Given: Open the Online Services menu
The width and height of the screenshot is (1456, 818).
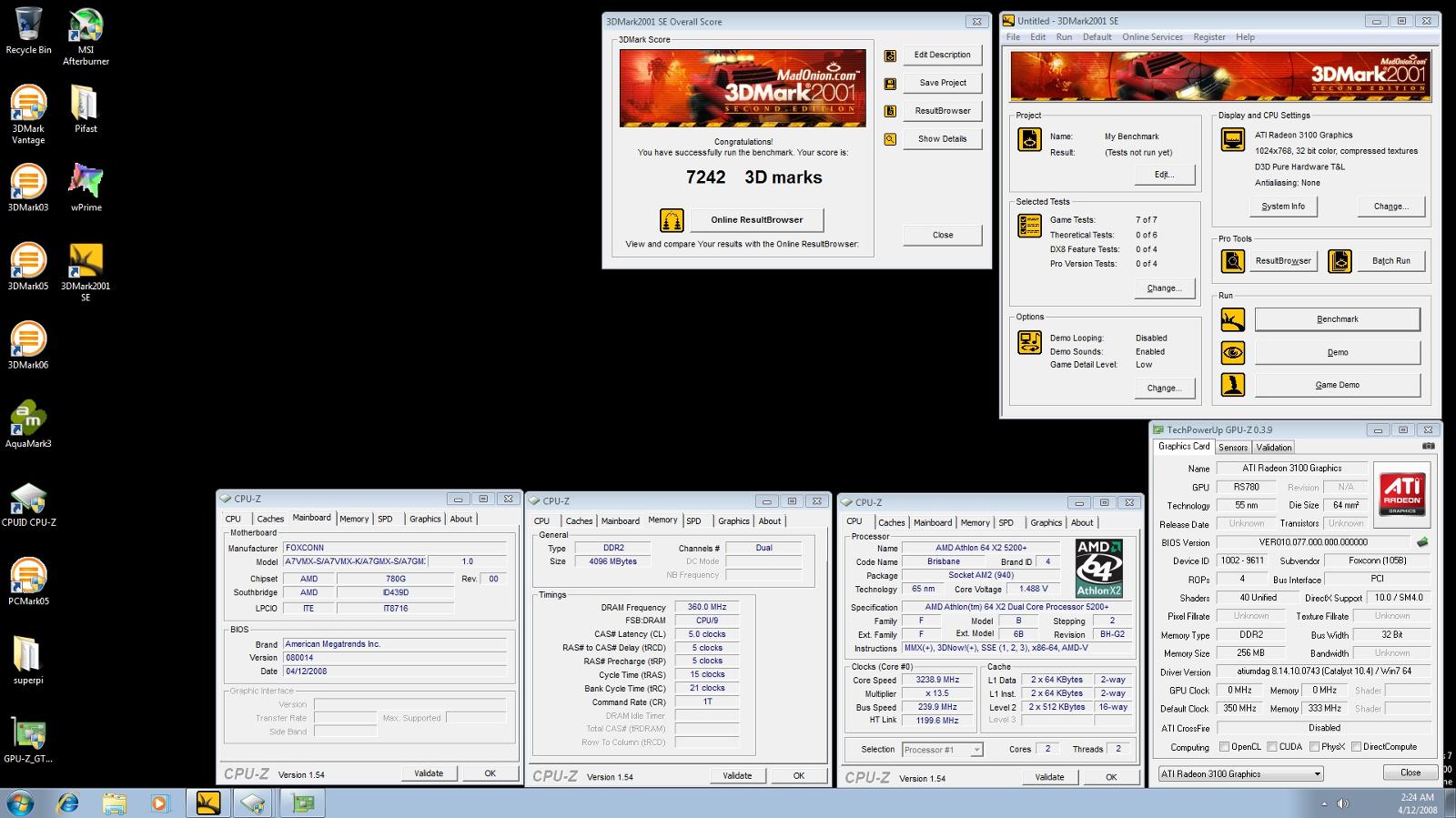Looking at the screenshot, I should [1152, 37].
